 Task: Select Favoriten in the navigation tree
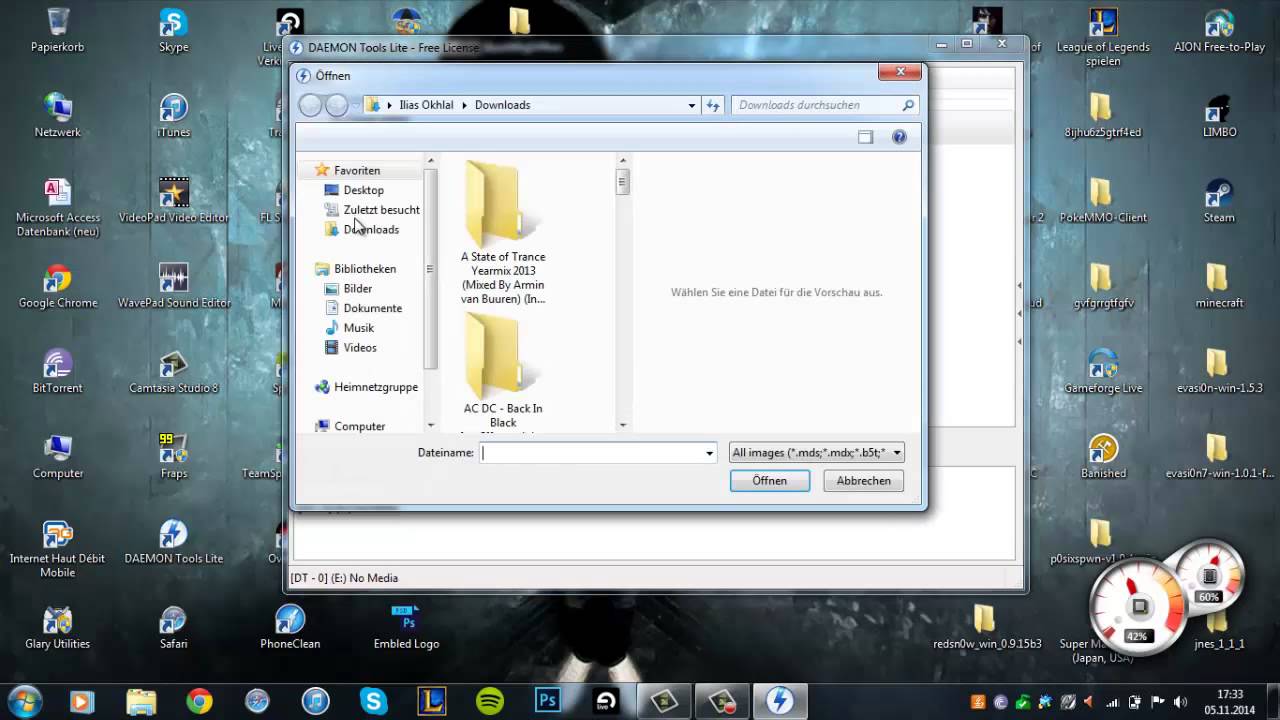pos(356,171)
